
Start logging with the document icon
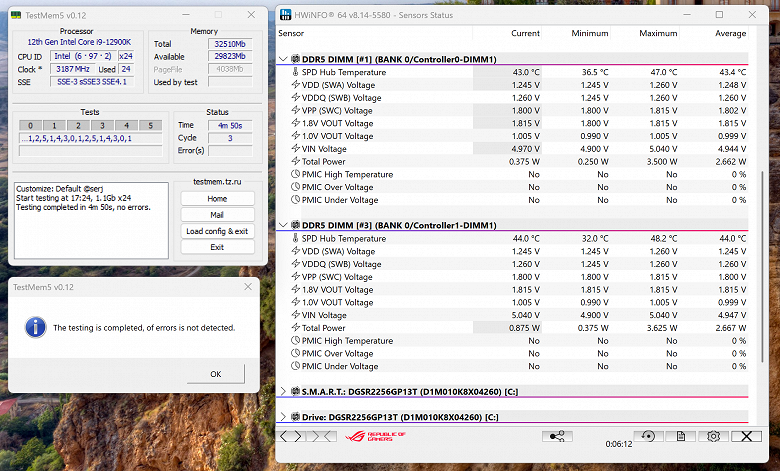pos(680,437)
